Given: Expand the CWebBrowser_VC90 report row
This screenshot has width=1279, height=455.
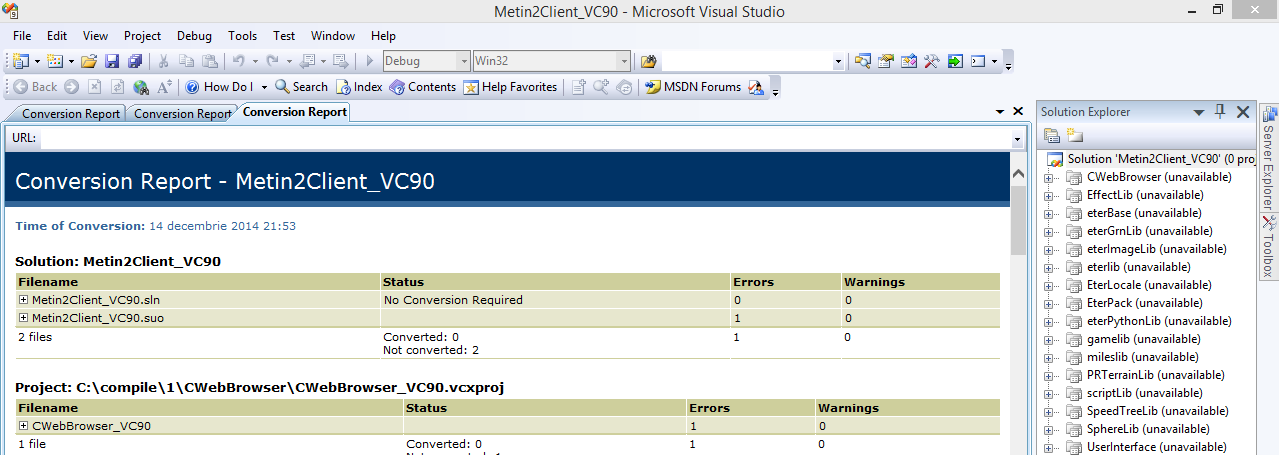Looking at the screenshot, I should [24, 426].
